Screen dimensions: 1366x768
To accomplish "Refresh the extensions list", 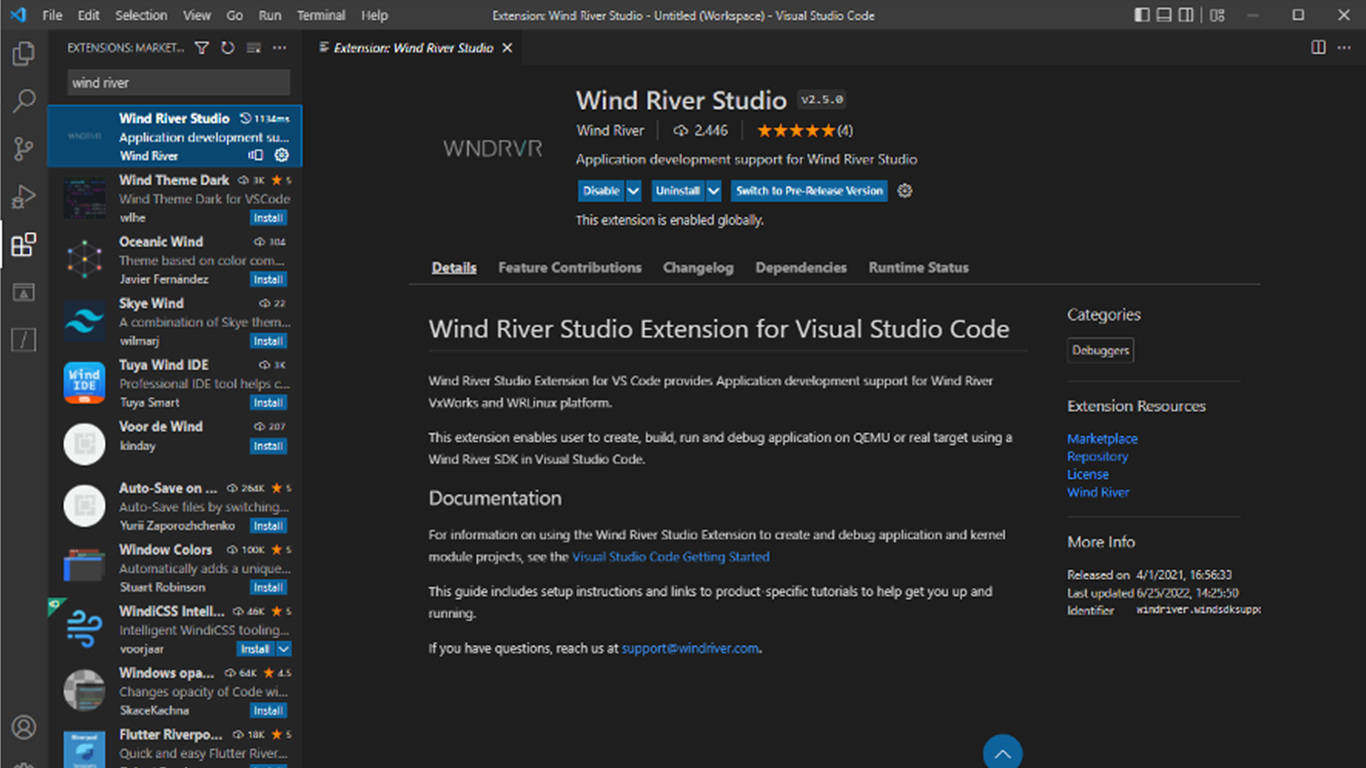I will pyautogui.click(x=228, y=48).
